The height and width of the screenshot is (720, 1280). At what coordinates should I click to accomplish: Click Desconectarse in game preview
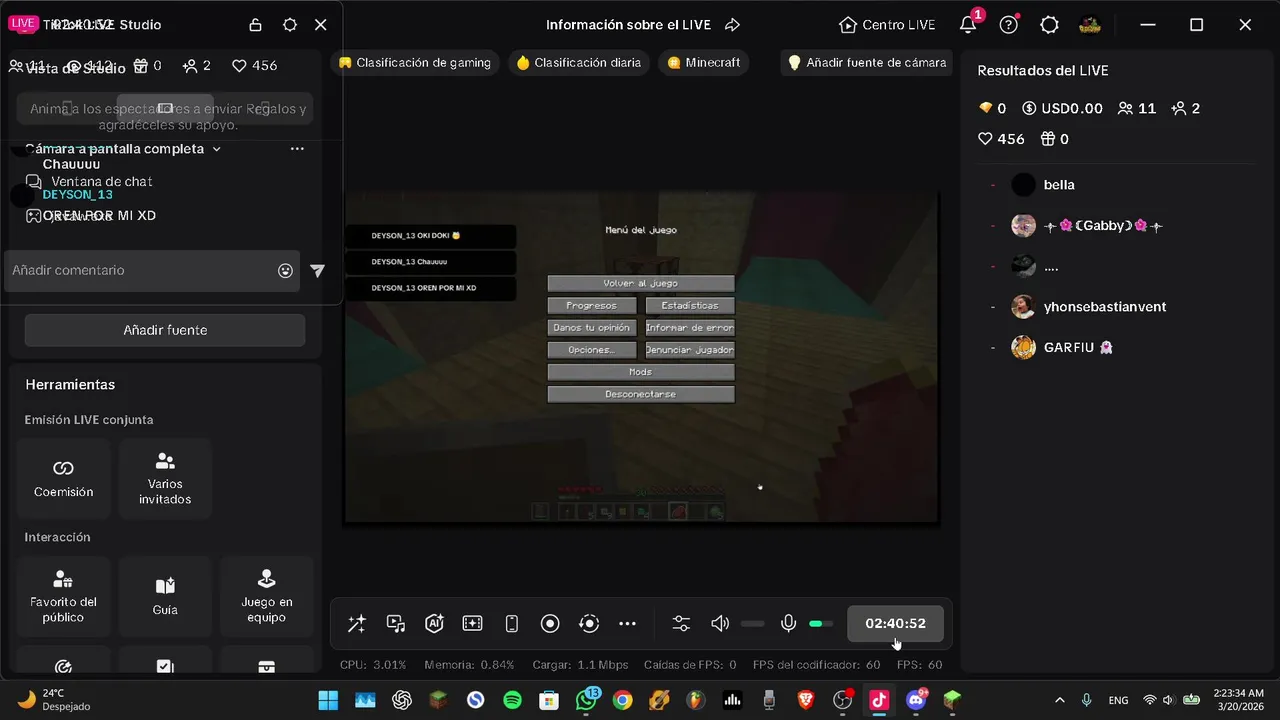[640, 394]
